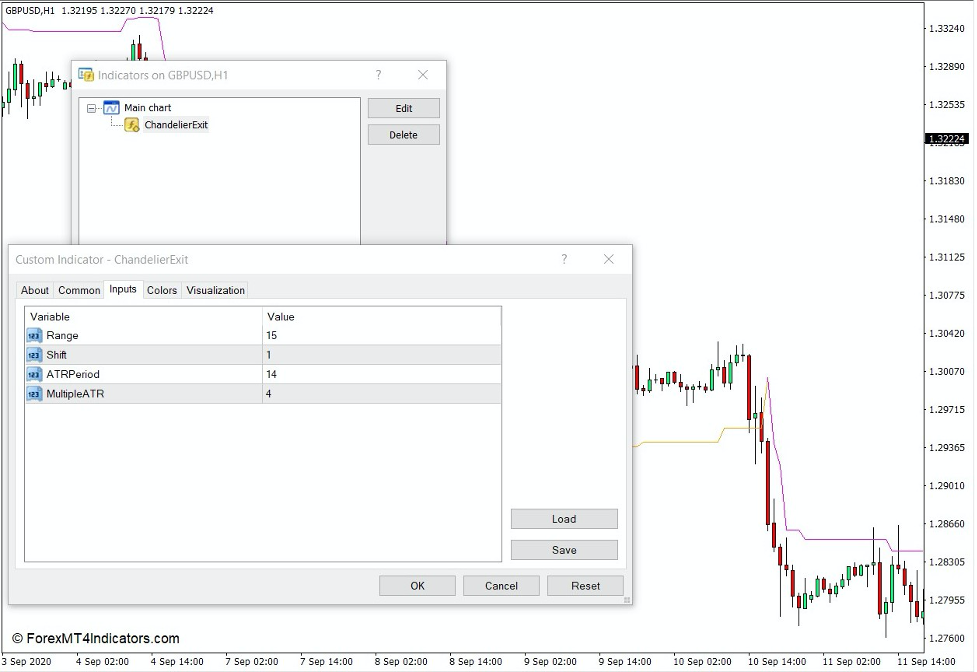Open the Visualization tab

[217, 290]
